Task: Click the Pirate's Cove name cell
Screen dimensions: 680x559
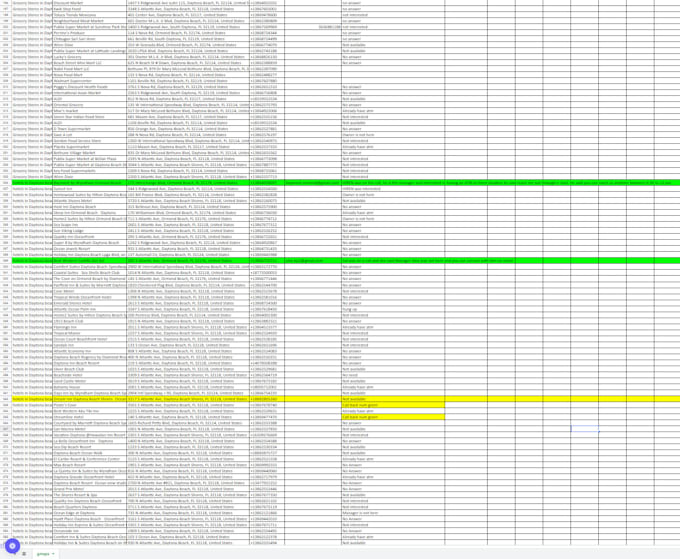Action: [90, 405]
